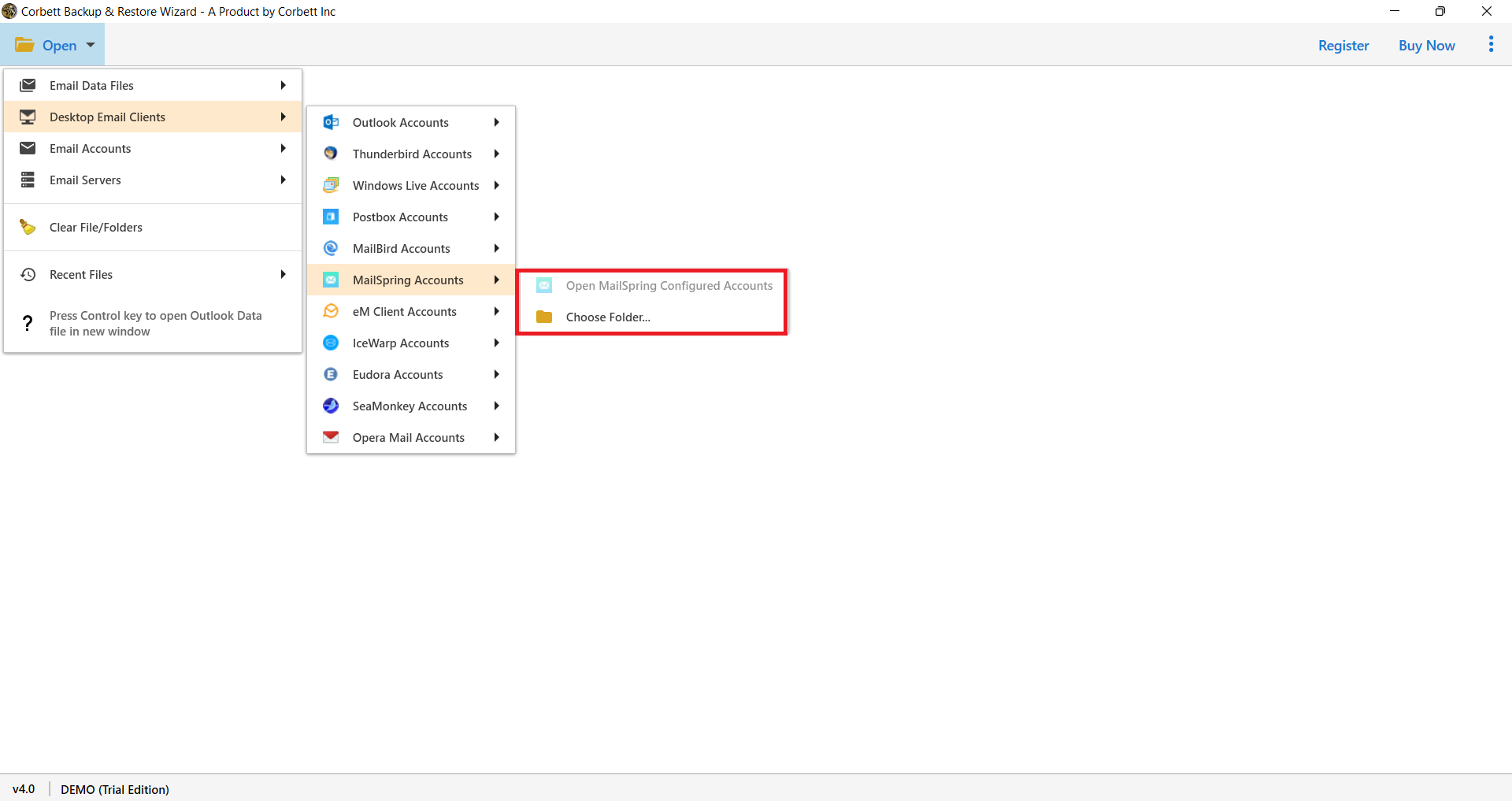Click the Opera Mail red icon
This screenshot has width=1512, height=801.
331,437
